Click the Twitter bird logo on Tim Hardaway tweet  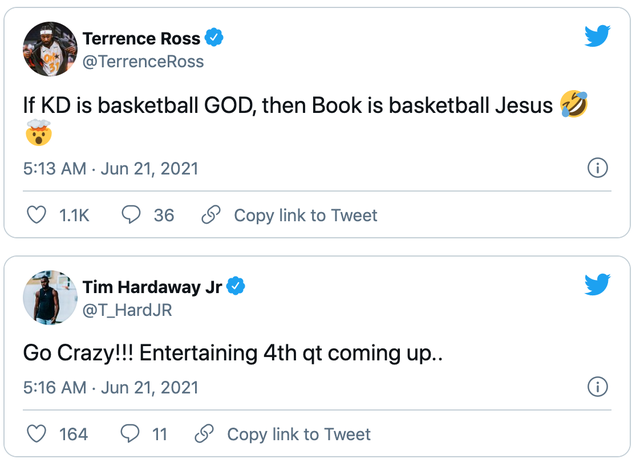coord(598,285)
